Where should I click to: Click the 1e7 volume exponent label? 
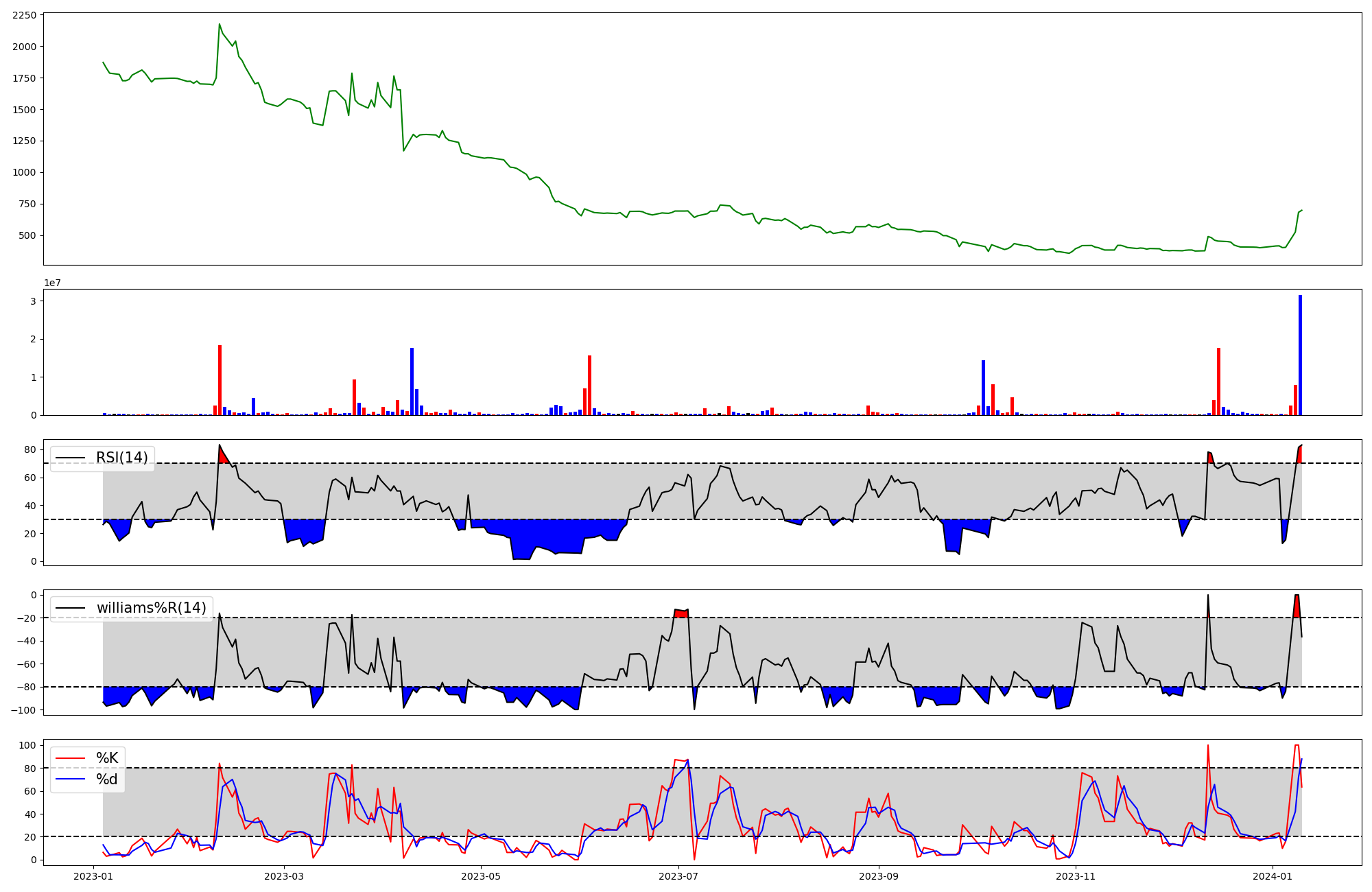click(52, 283)
